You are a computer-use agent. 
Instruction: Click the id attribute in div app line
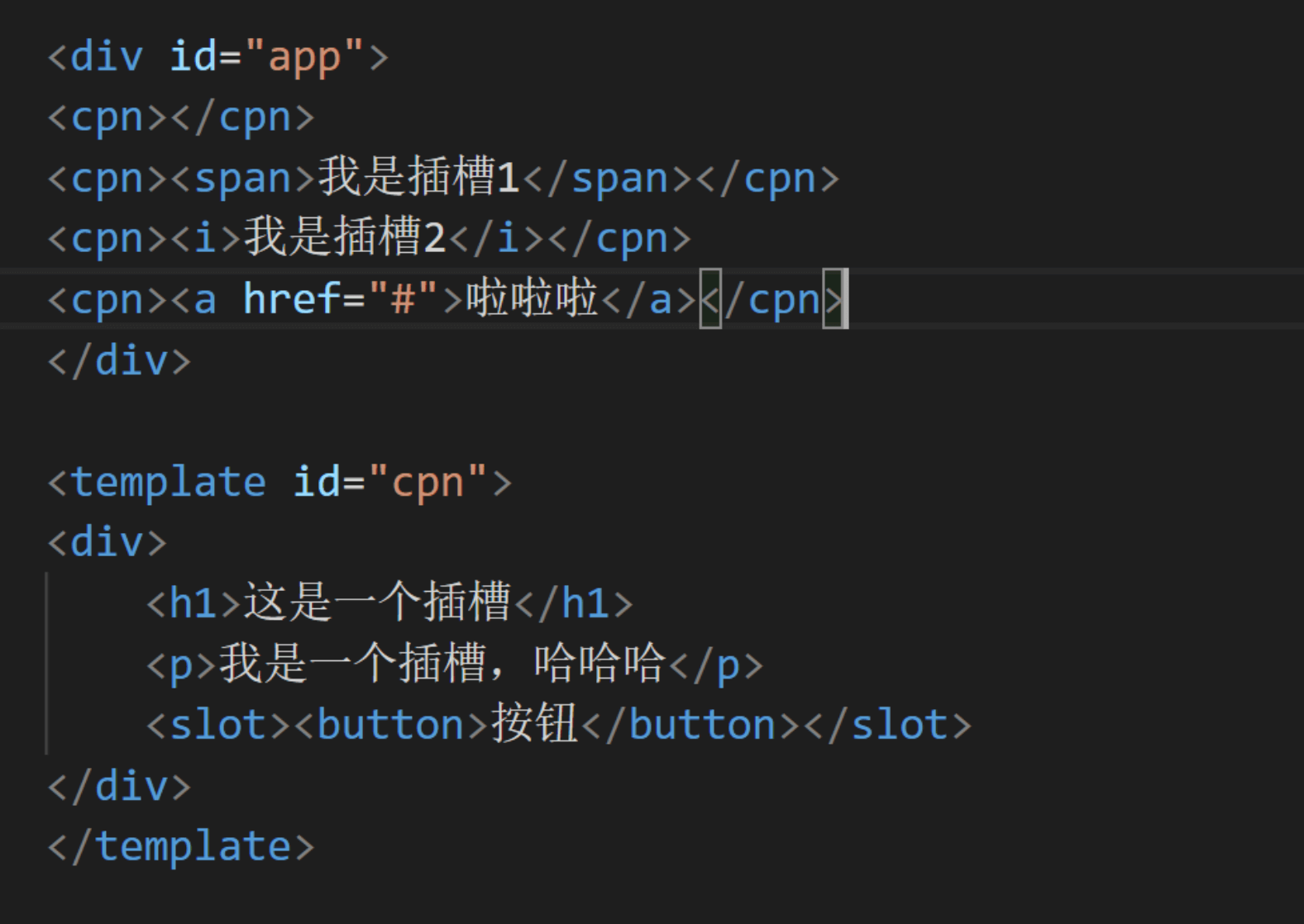[x=193, y=56]
